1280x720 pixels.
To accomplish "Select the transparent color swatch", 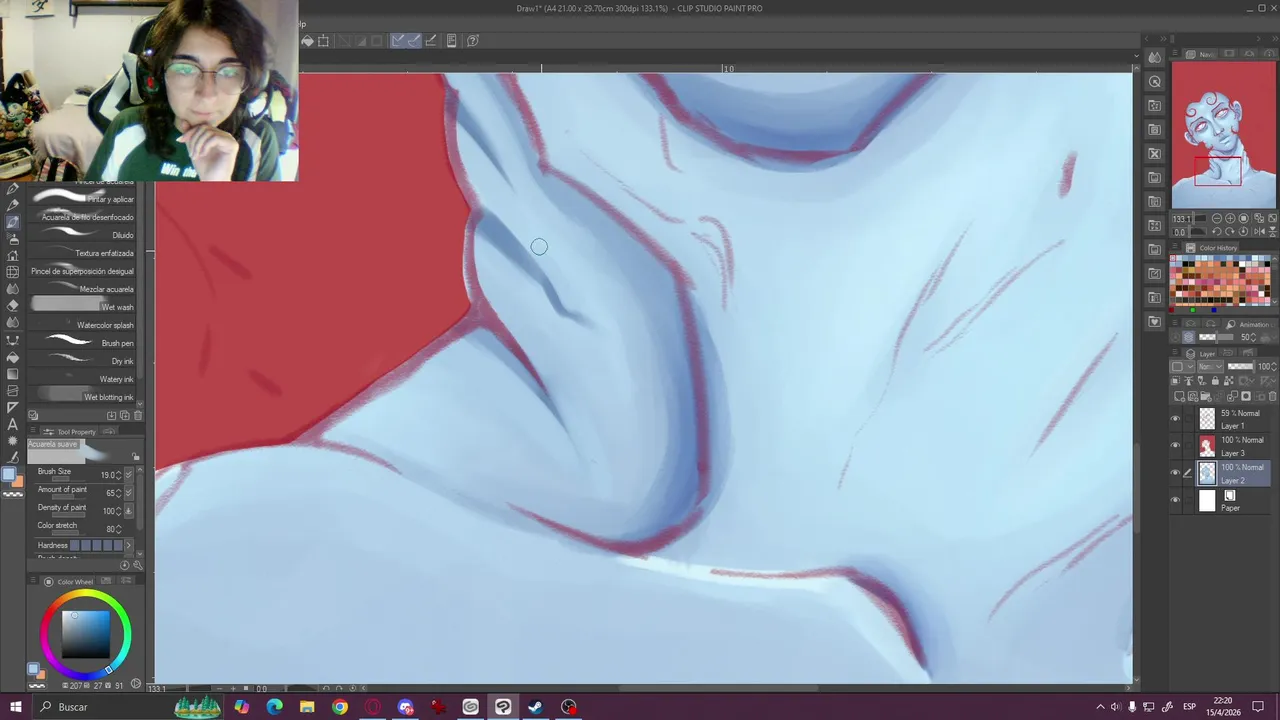I will click(x=13, y=494).
